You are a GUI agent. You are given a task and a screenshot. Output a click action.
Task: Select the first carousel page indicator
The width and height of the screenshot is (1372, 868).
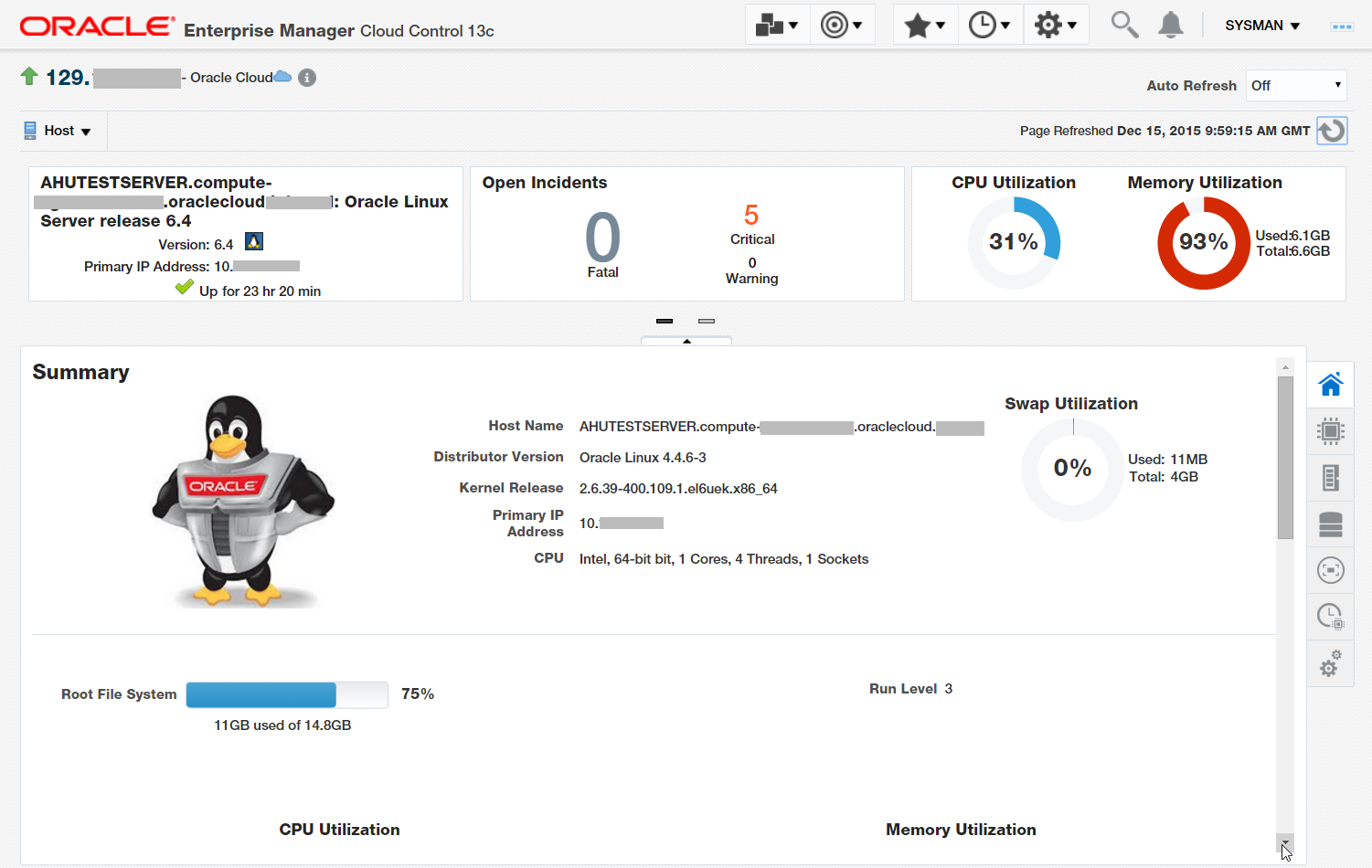[665, 321]
